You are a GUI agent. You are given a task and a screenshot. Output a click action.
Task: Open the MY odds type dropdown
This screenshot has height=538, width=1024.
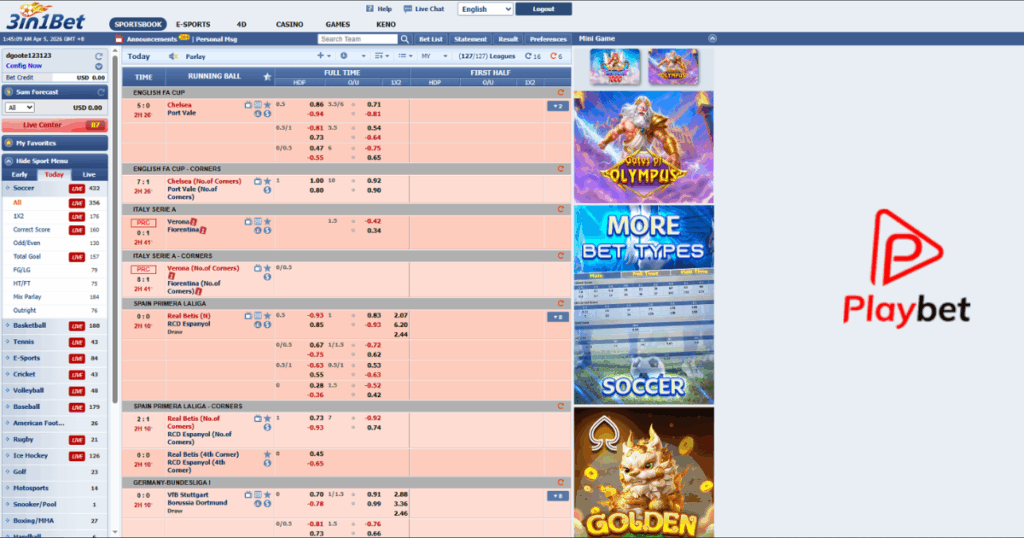click(434, 56)
